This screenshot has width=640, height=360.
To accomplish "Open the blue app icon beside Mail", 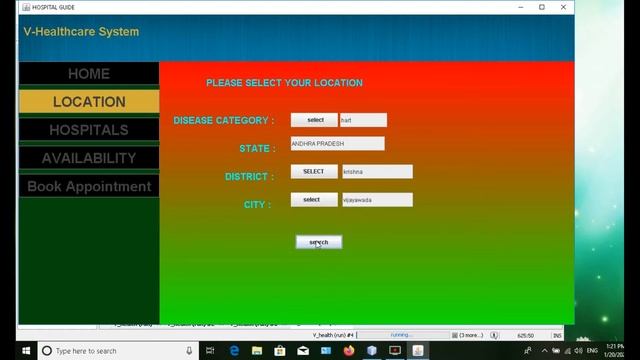I will tap(326, 351).
